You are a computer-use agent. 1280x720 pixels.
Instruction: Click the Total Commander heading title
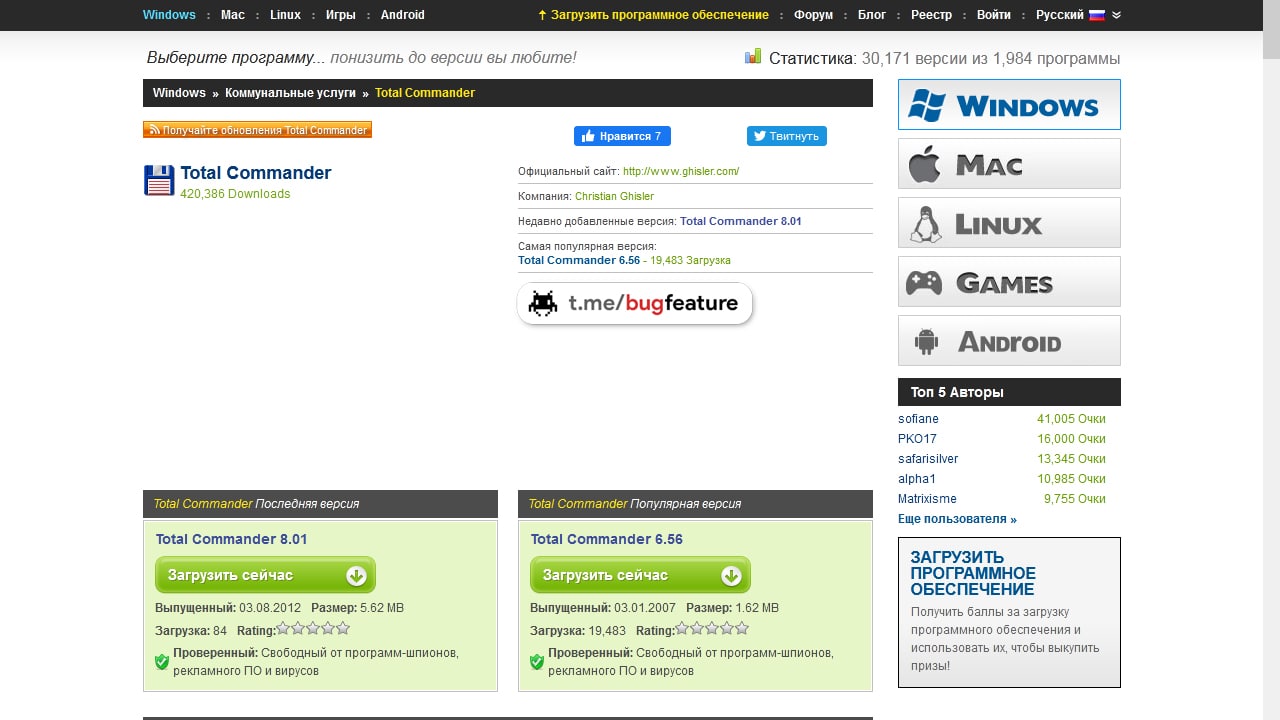click(x=256, y=173)
